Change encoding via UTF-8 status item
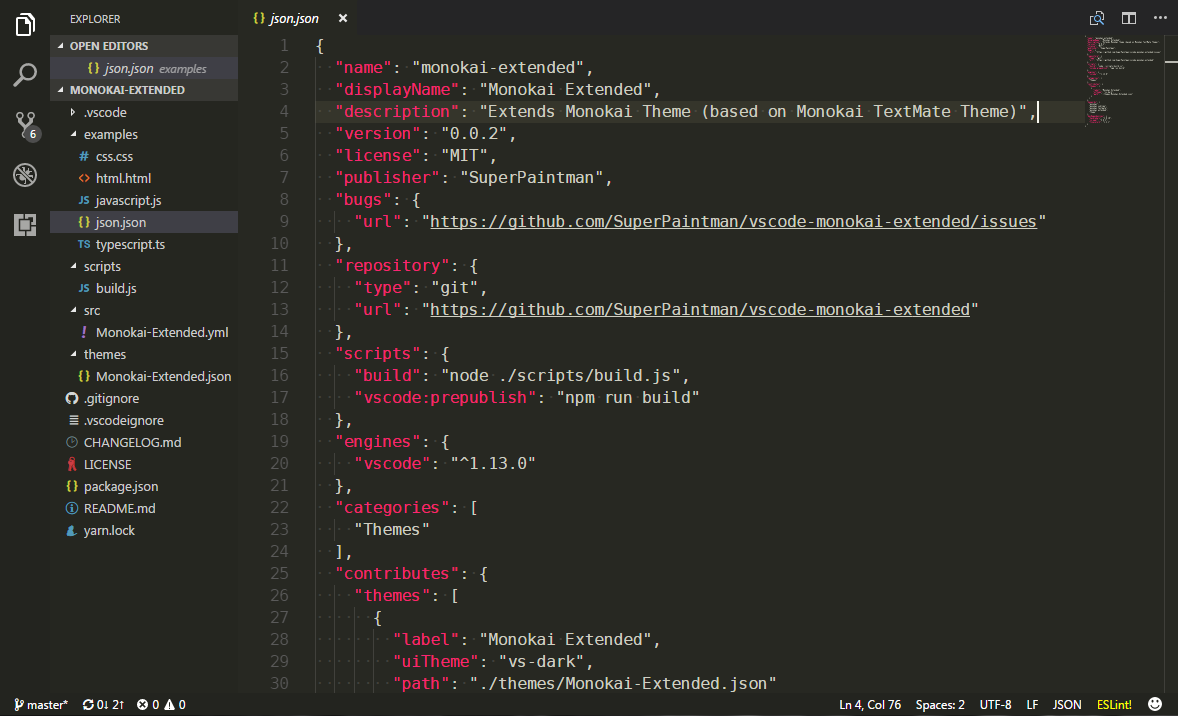Image resolution: width=1178 pixels, height=716 pixels. pos(995,705)
